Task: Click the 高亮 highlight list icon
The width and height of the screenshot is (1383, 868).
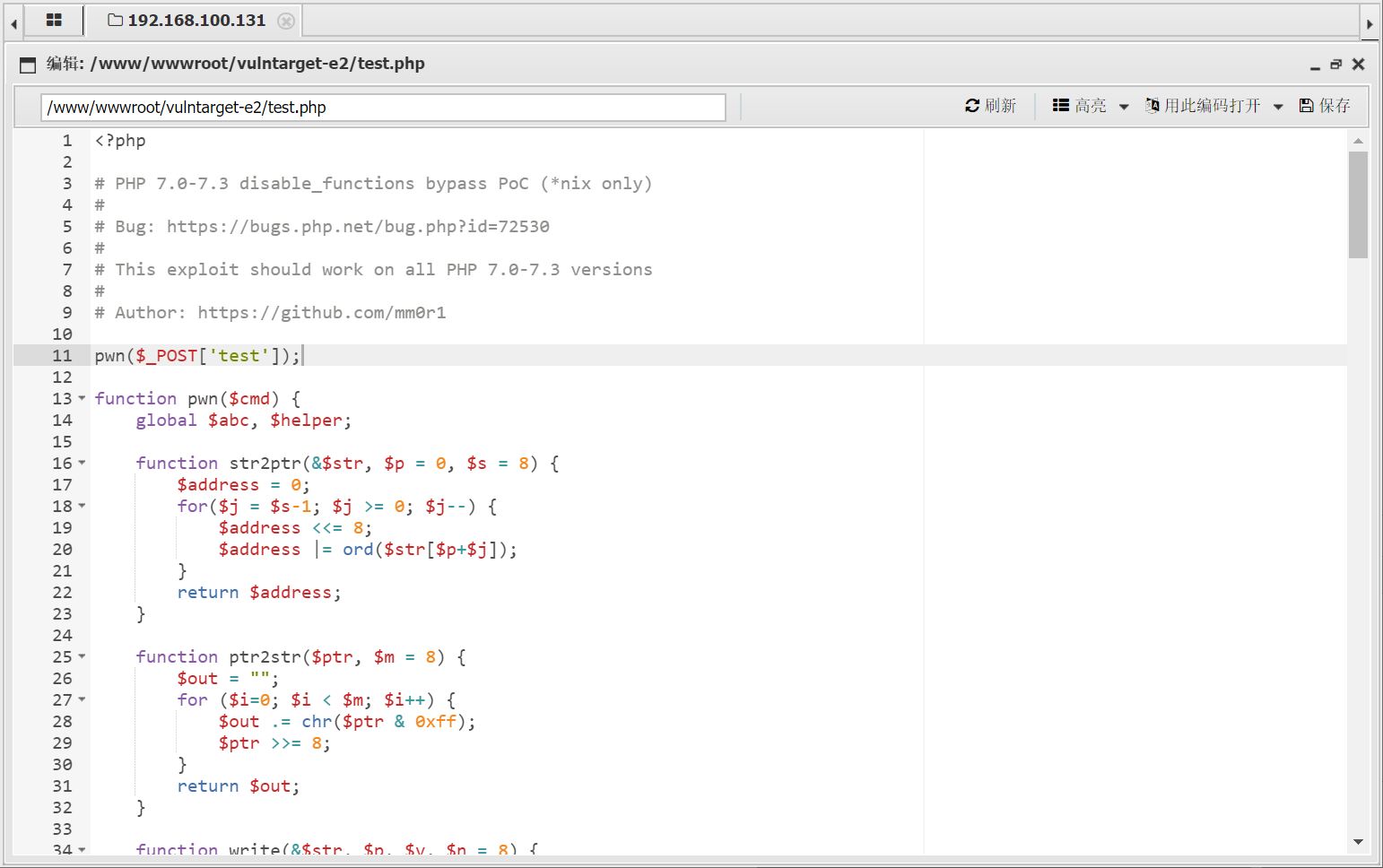Action: 1060,105
